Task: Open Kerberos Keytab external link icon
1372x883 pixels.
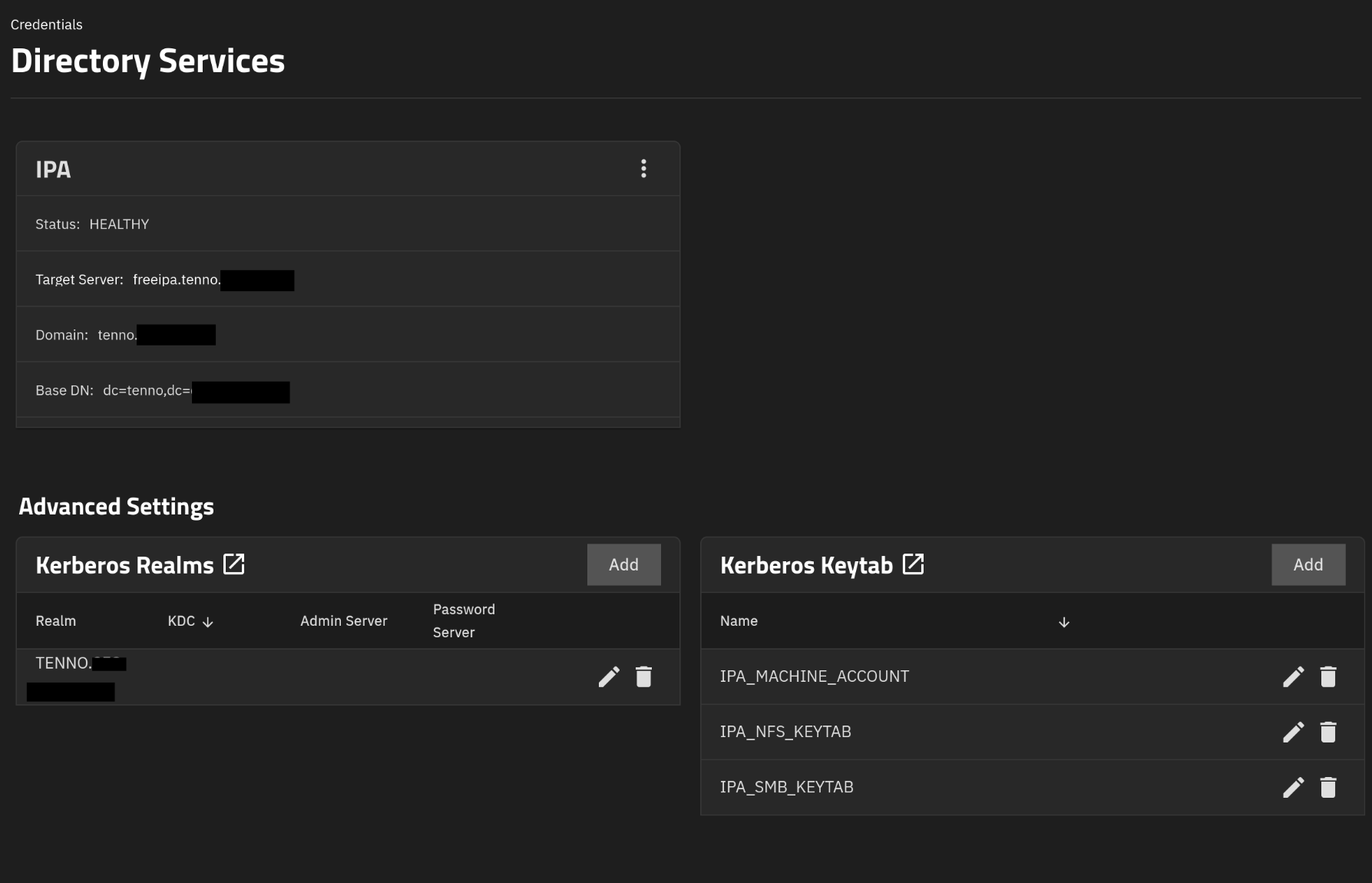Action: [913, 564]
